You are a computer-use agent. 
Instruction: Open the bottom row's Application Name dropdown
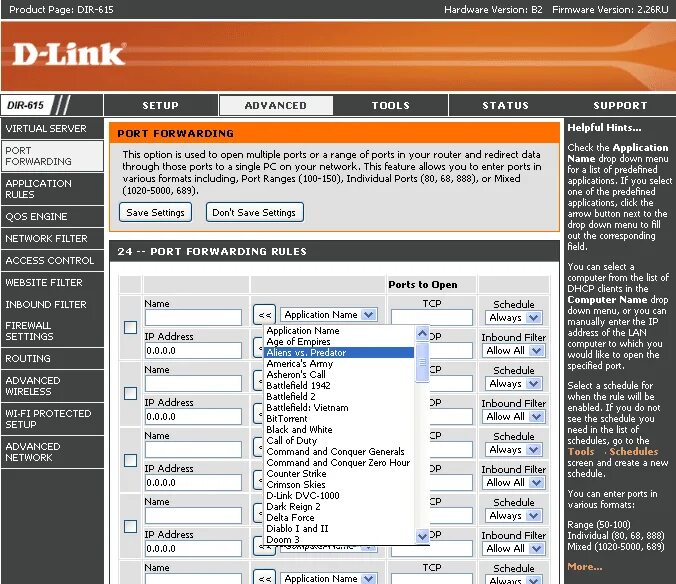pos(329,578)
